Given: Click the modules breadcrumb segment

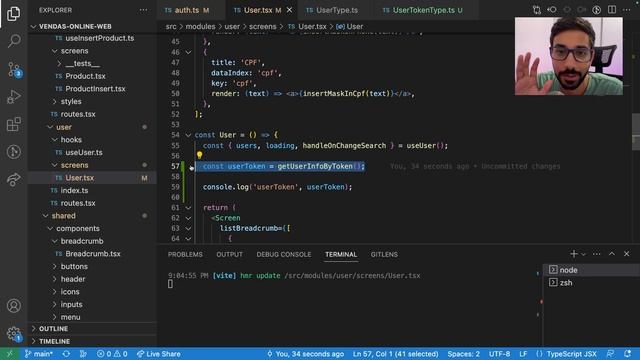Looking at the screenshot, I should click(200, 26).
